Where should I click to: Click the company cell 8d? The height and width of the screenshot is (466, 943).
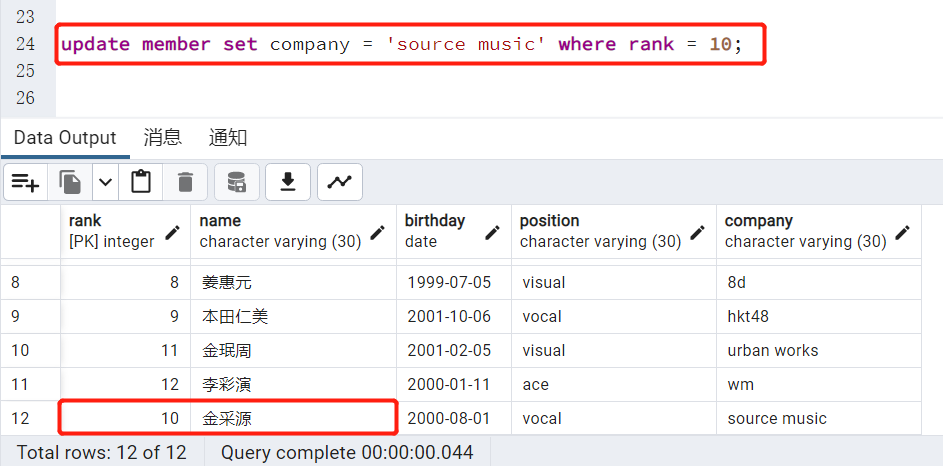pyautogui.click(x=819, y=282)
